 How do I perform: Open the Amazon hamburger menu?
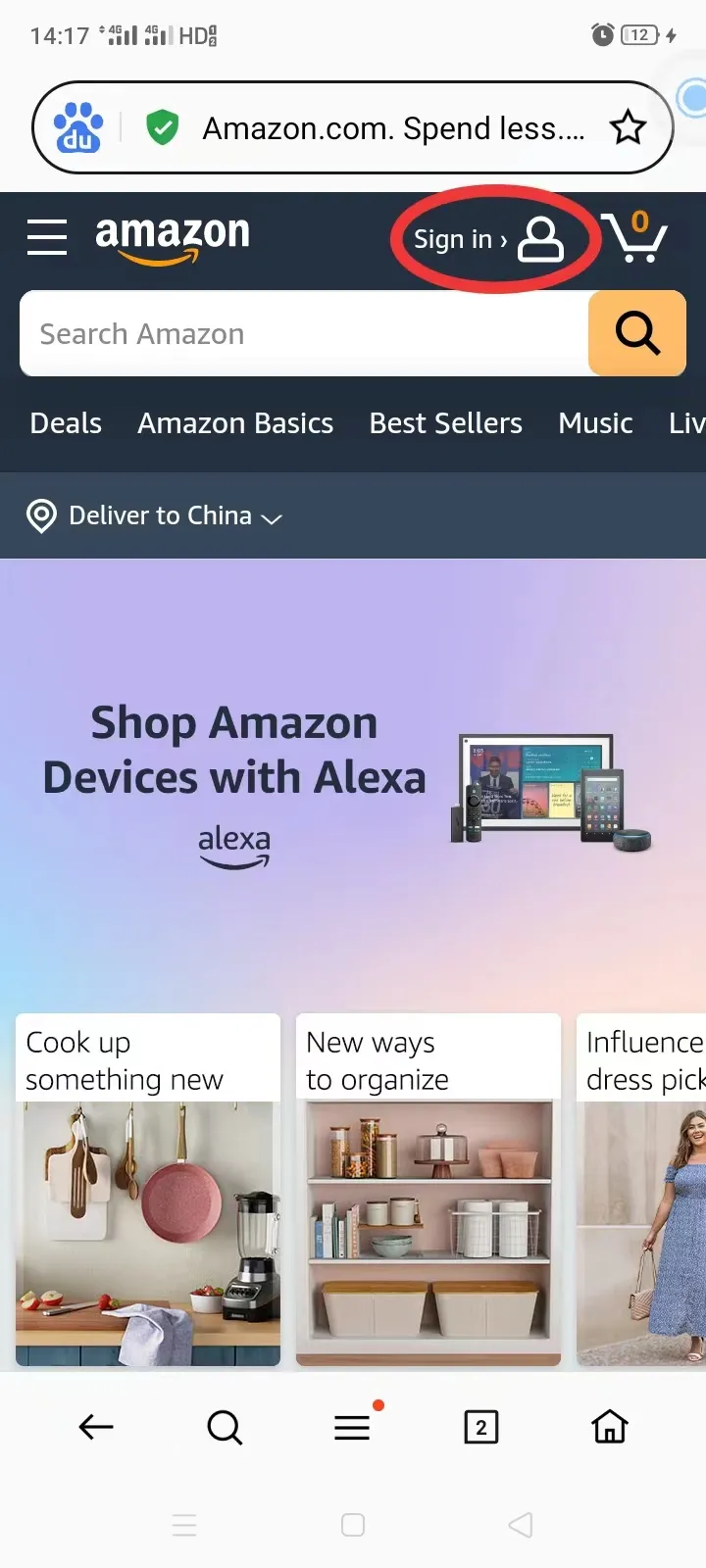pos(46,237)
